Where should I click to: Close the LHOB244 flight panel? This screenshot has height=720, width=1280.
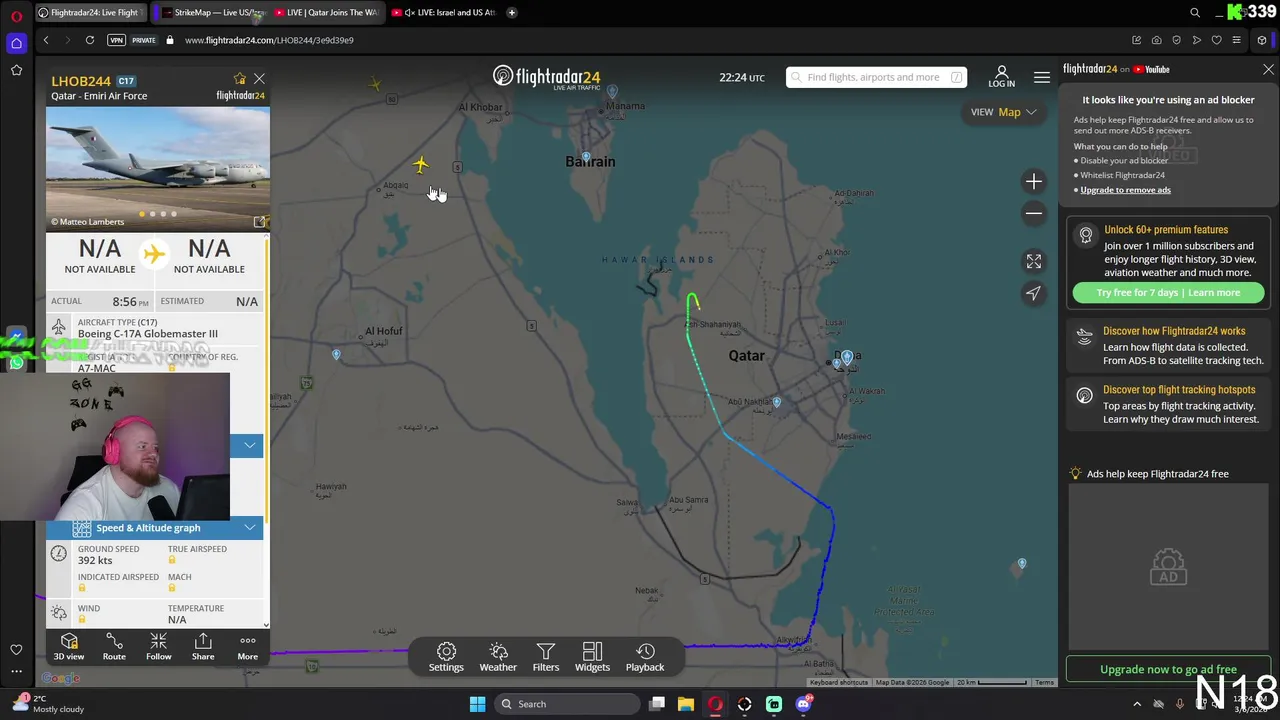pyautogui.click(x=259, y=78)
